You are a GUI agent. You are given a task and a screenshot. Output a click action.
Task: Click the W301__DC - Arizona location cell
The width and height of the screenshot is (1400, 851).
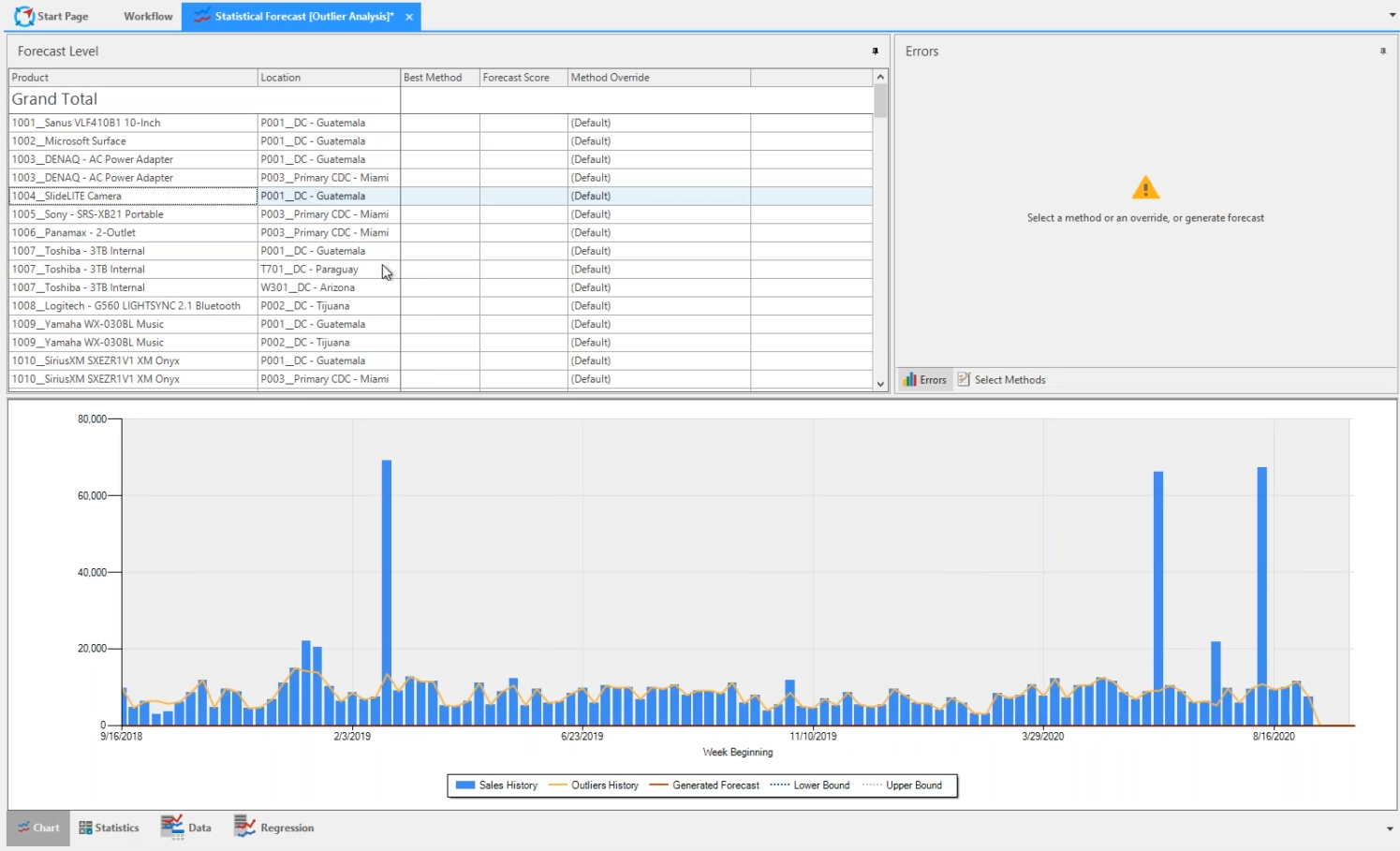pos(329,287)
